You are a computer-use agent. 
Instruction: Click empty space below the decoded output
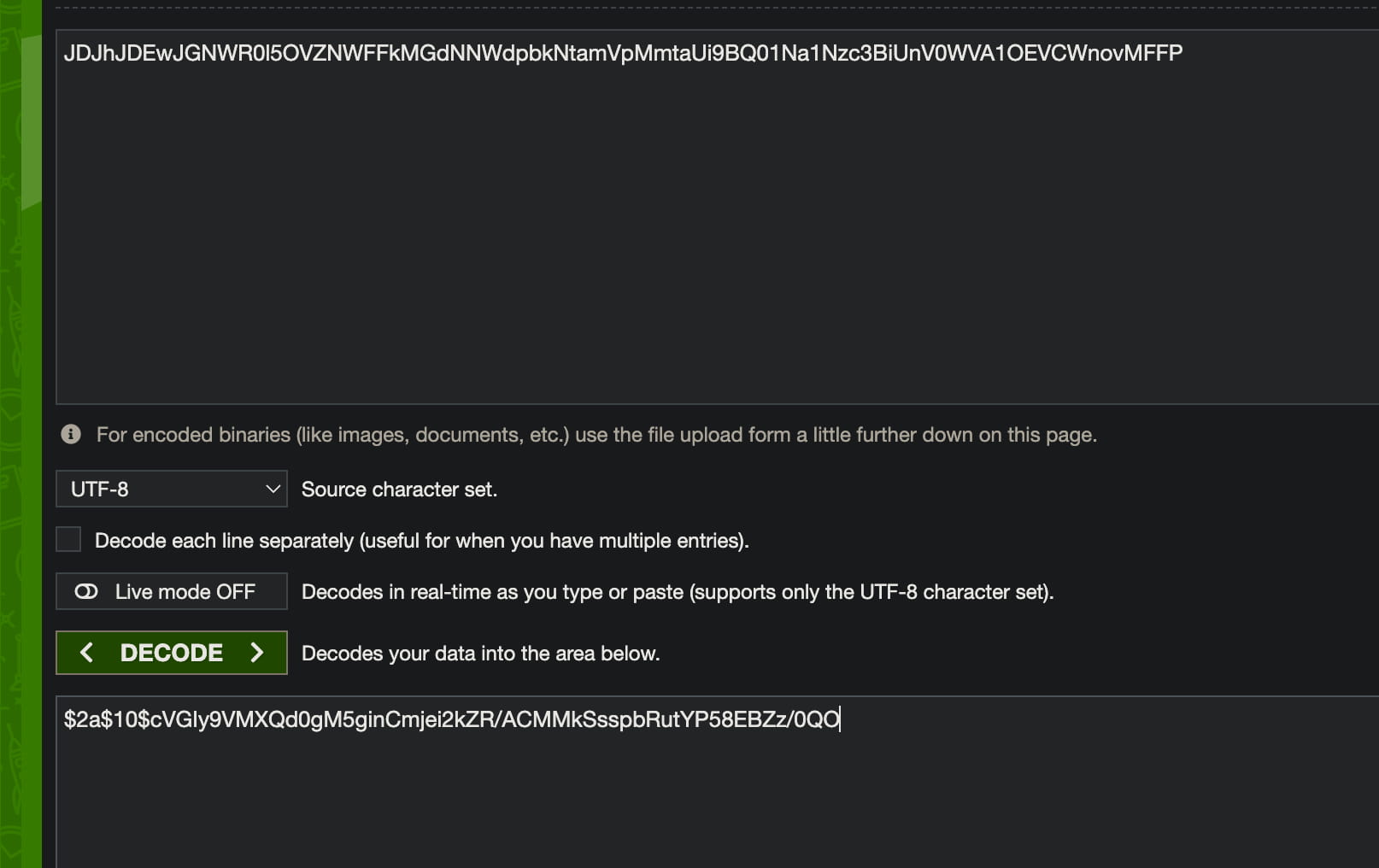[684, 812]
